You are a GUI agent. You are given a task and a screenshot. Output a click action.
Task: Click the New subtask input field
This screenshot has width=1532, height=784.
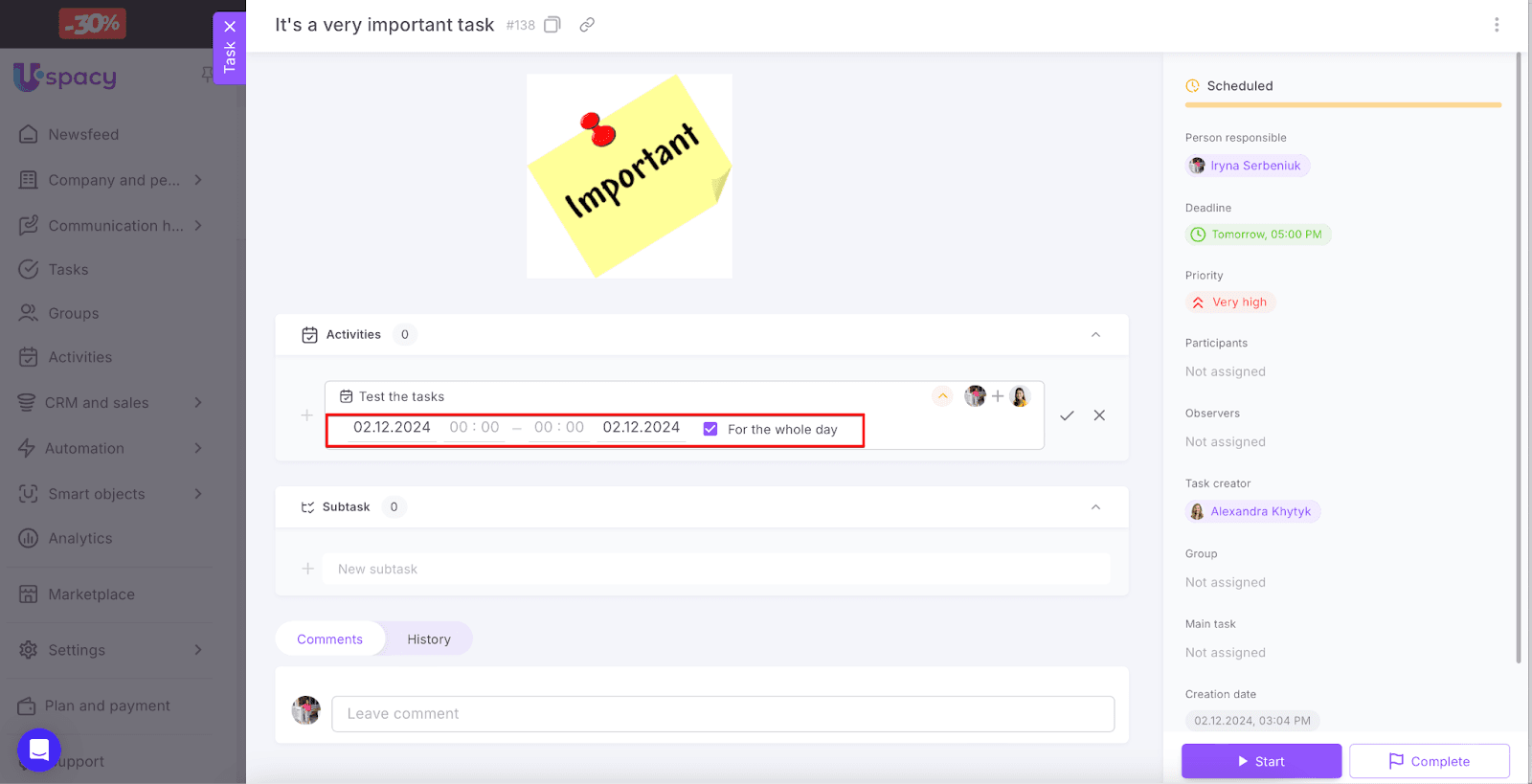716,570
